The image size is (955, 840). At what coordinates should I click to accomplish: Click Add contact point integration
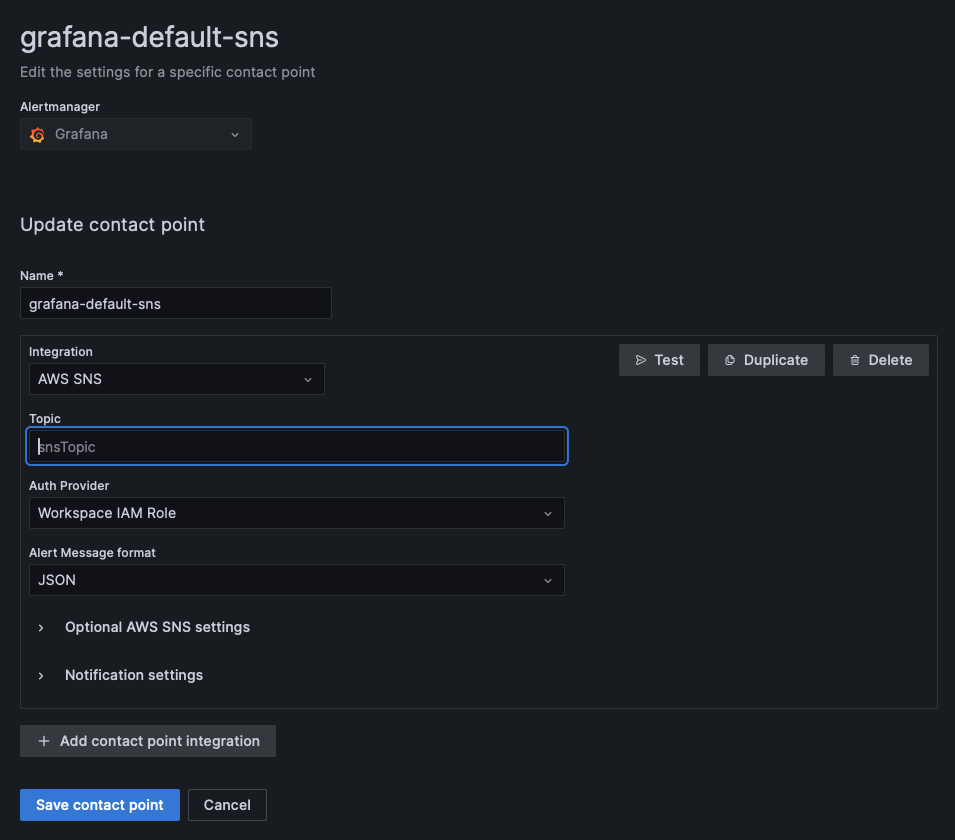point(148,741)
